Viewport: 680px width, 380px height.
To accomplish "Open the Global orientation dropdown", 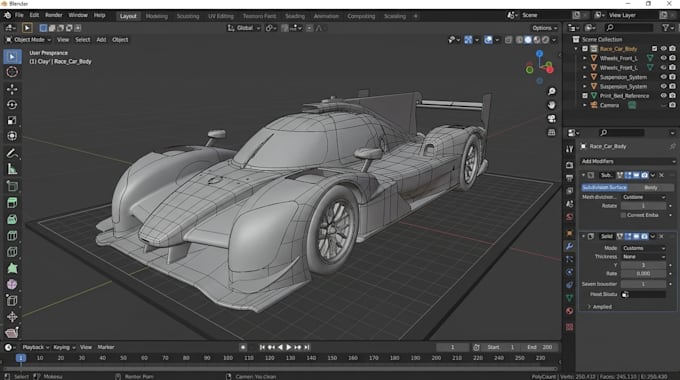I will click(x=244, y=28).
